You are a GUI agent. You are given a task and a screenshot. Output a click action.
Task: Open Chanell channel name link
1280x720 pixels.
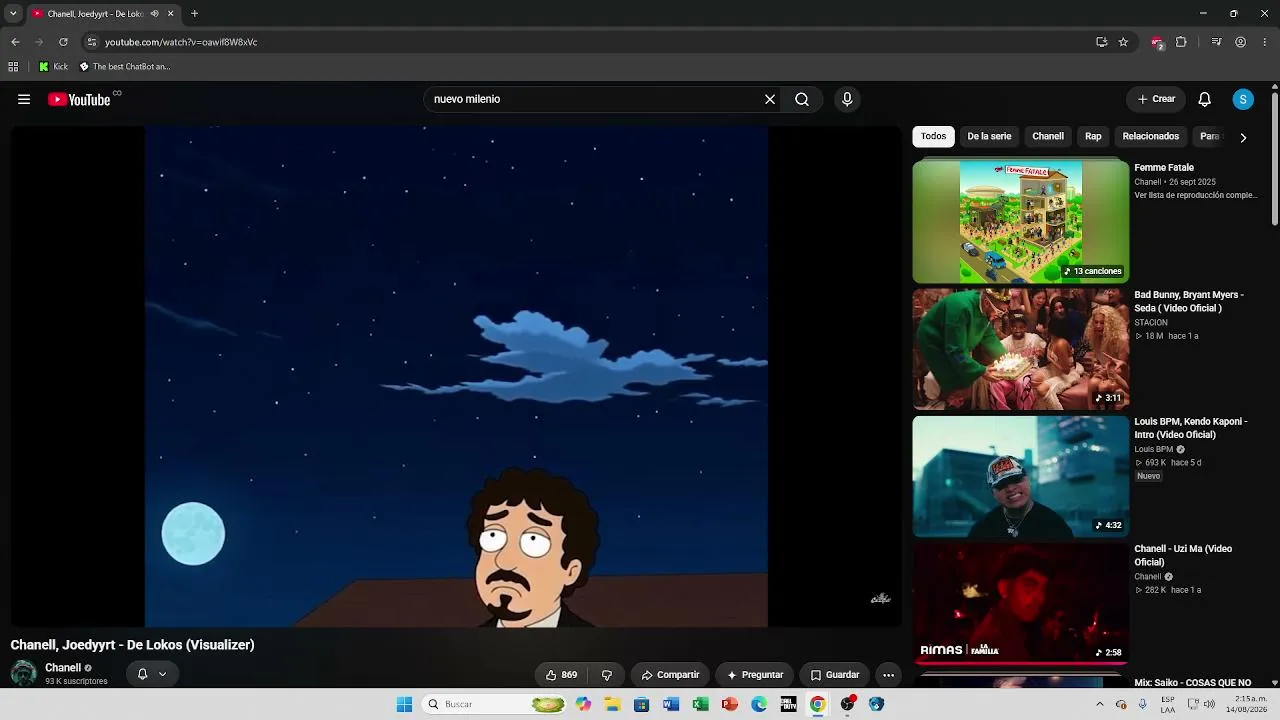pyautogui.click(x=63, y=668)
